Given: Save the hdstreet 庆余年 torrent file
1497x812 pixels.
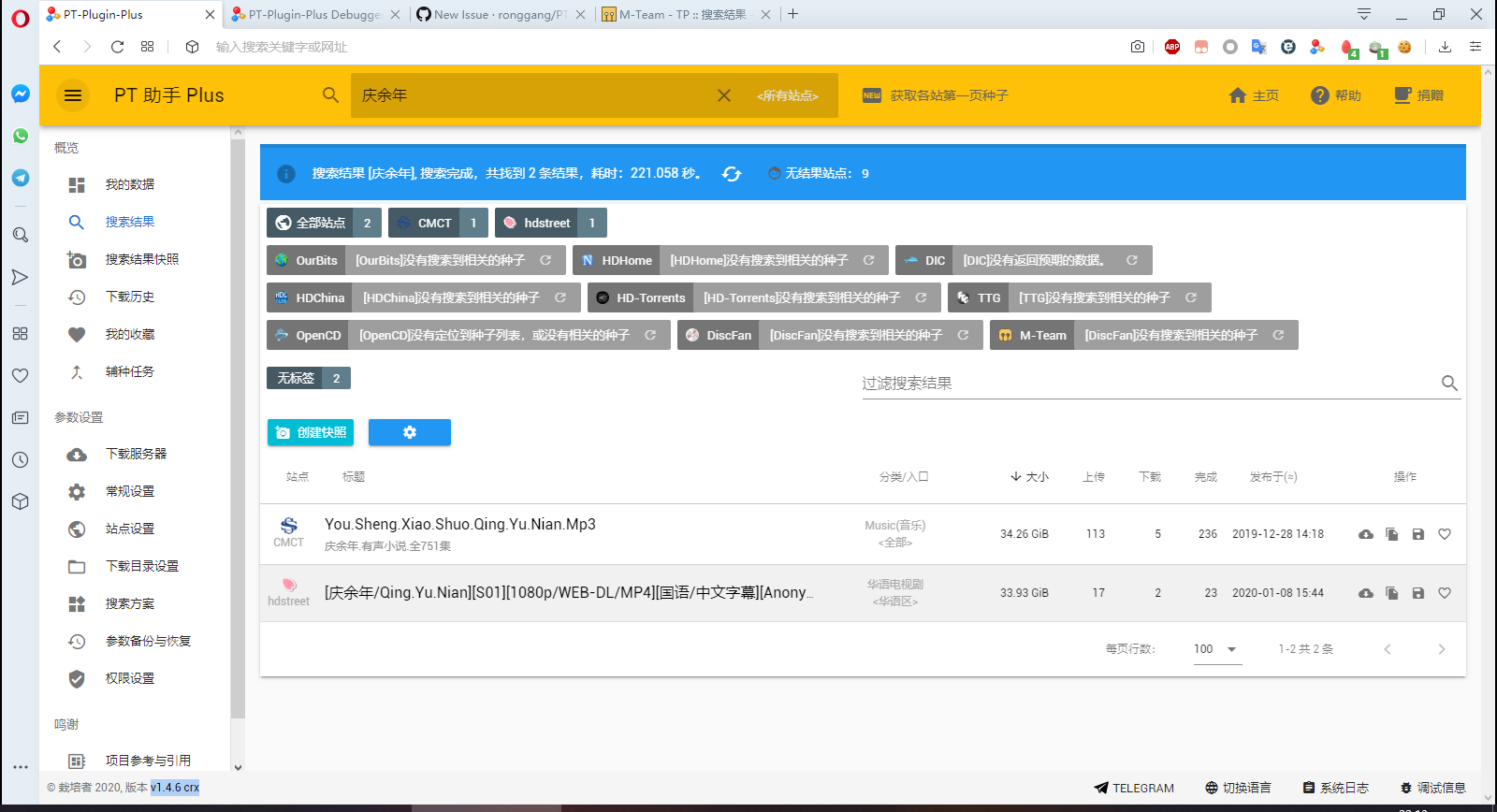Looking at the screenshot, I should (1418, 593).
